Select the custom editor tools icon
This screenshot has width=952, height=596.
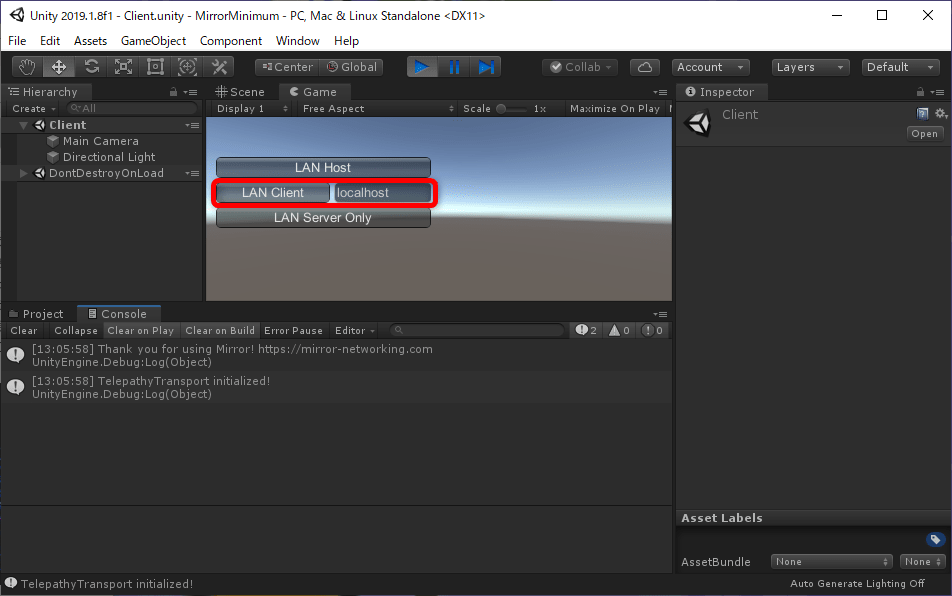[x=219, y=67]
